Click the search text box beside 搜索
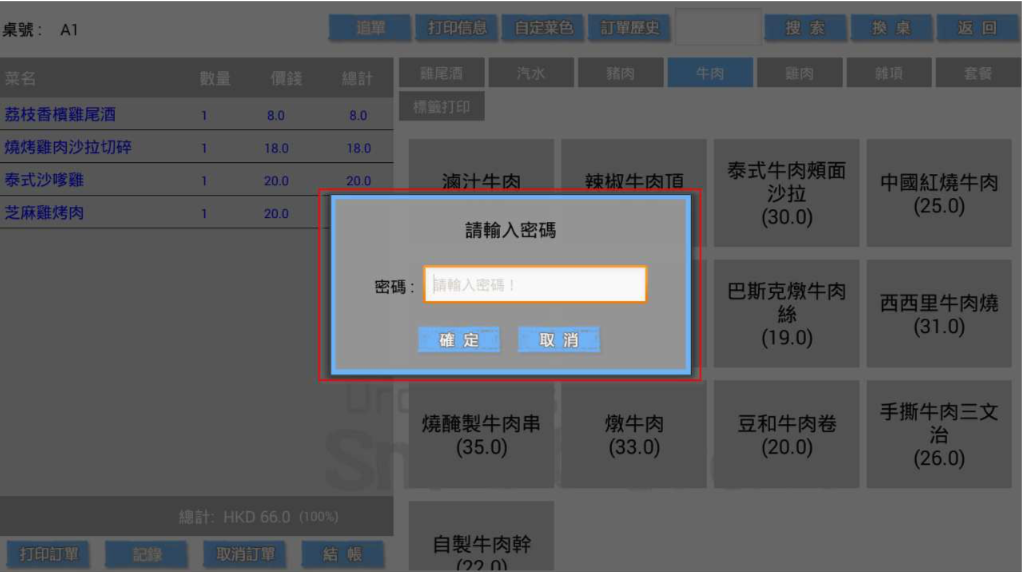 coord(718,27)
